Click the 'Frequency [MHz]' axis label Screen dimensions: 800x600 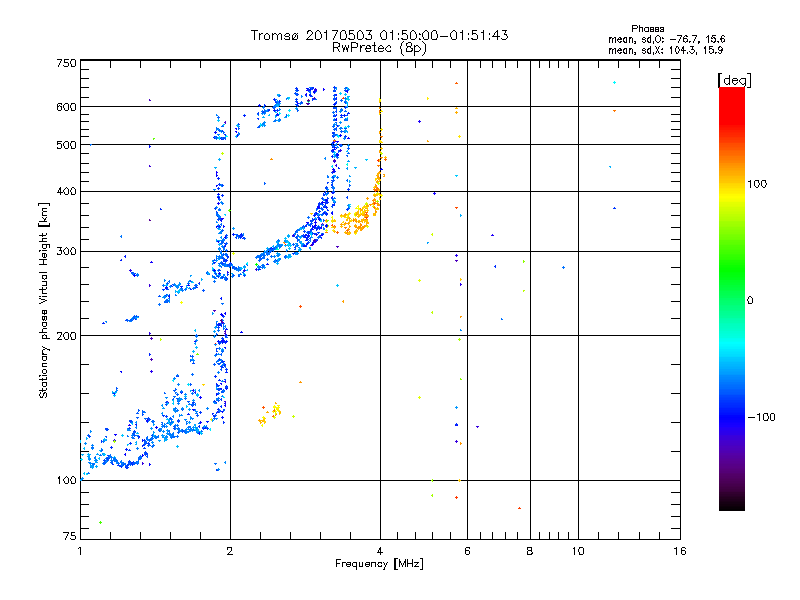379,564
